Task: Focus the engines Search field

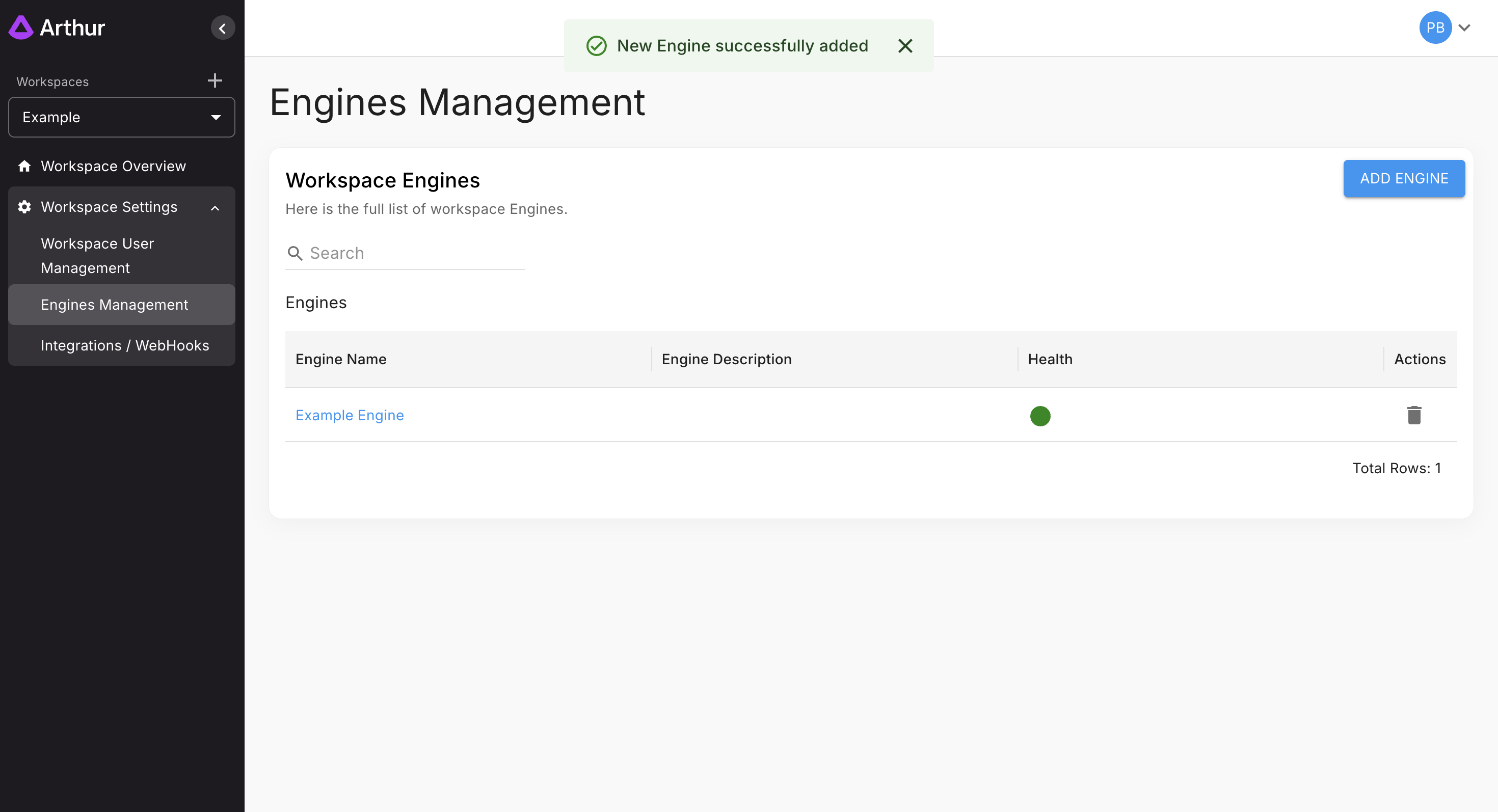Action: click(416, 253)
